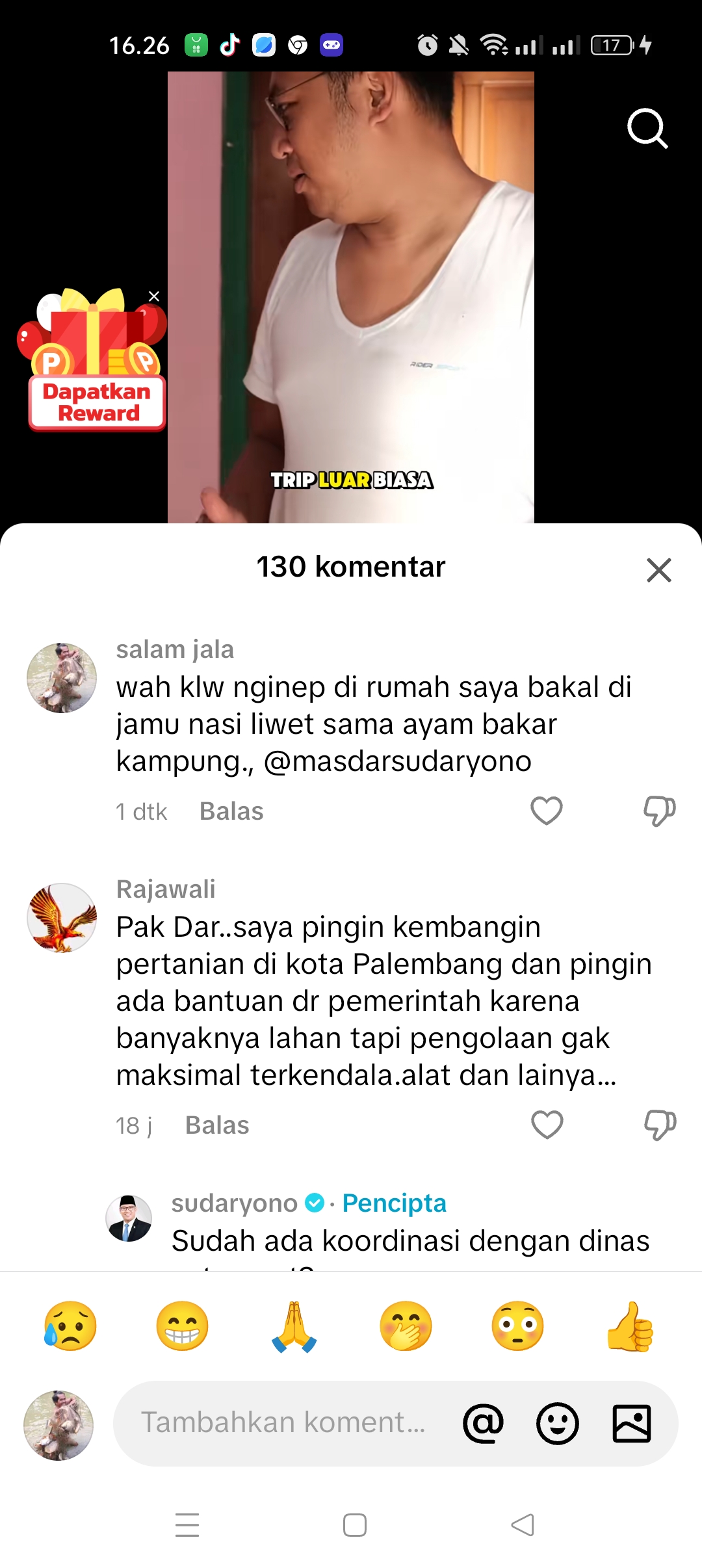Dislike Rajawali's comment
Image resolution: width=702 pixels, height=1568 pixels.
click(x=660, y=1125)
